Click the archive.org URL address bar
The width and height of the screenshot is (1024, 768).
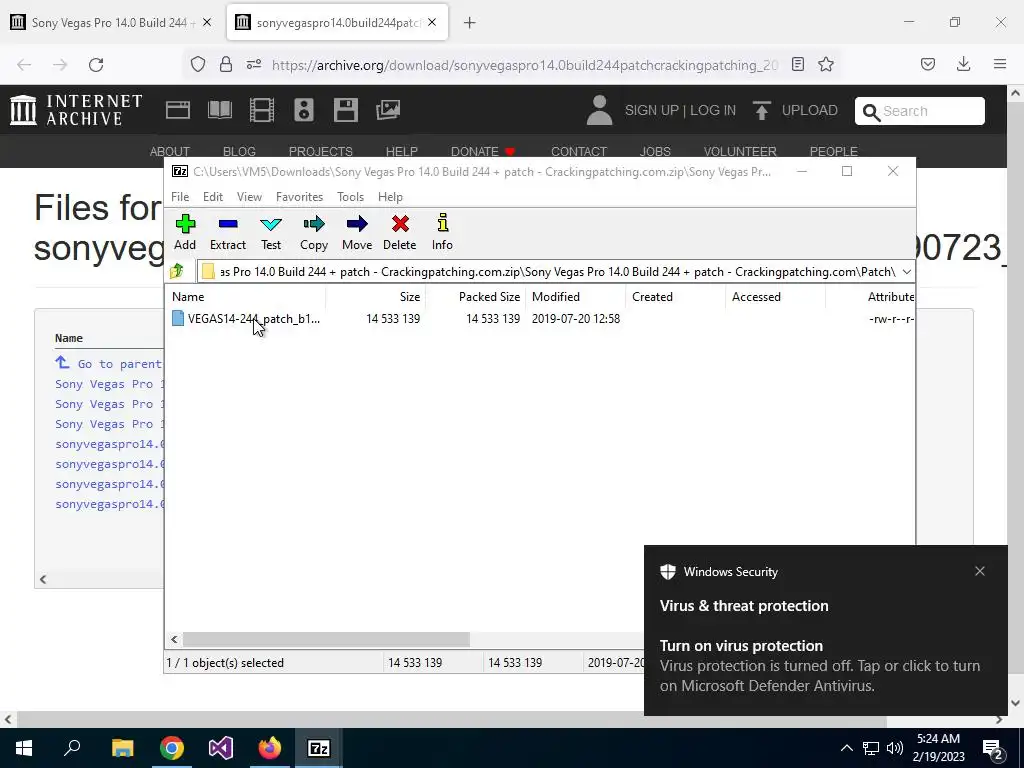[x=525, y=65]
